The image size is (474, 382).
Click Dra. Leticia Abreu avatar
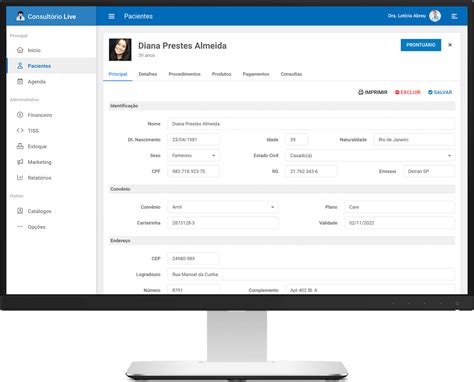point(435,16)
